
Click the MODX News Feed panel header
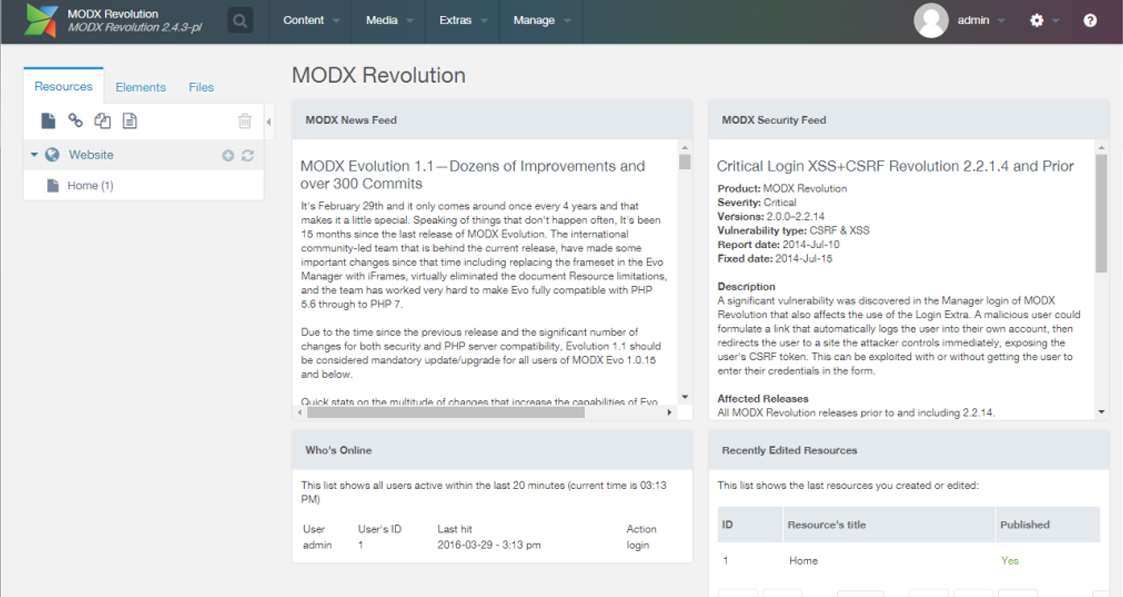[492, 120]
